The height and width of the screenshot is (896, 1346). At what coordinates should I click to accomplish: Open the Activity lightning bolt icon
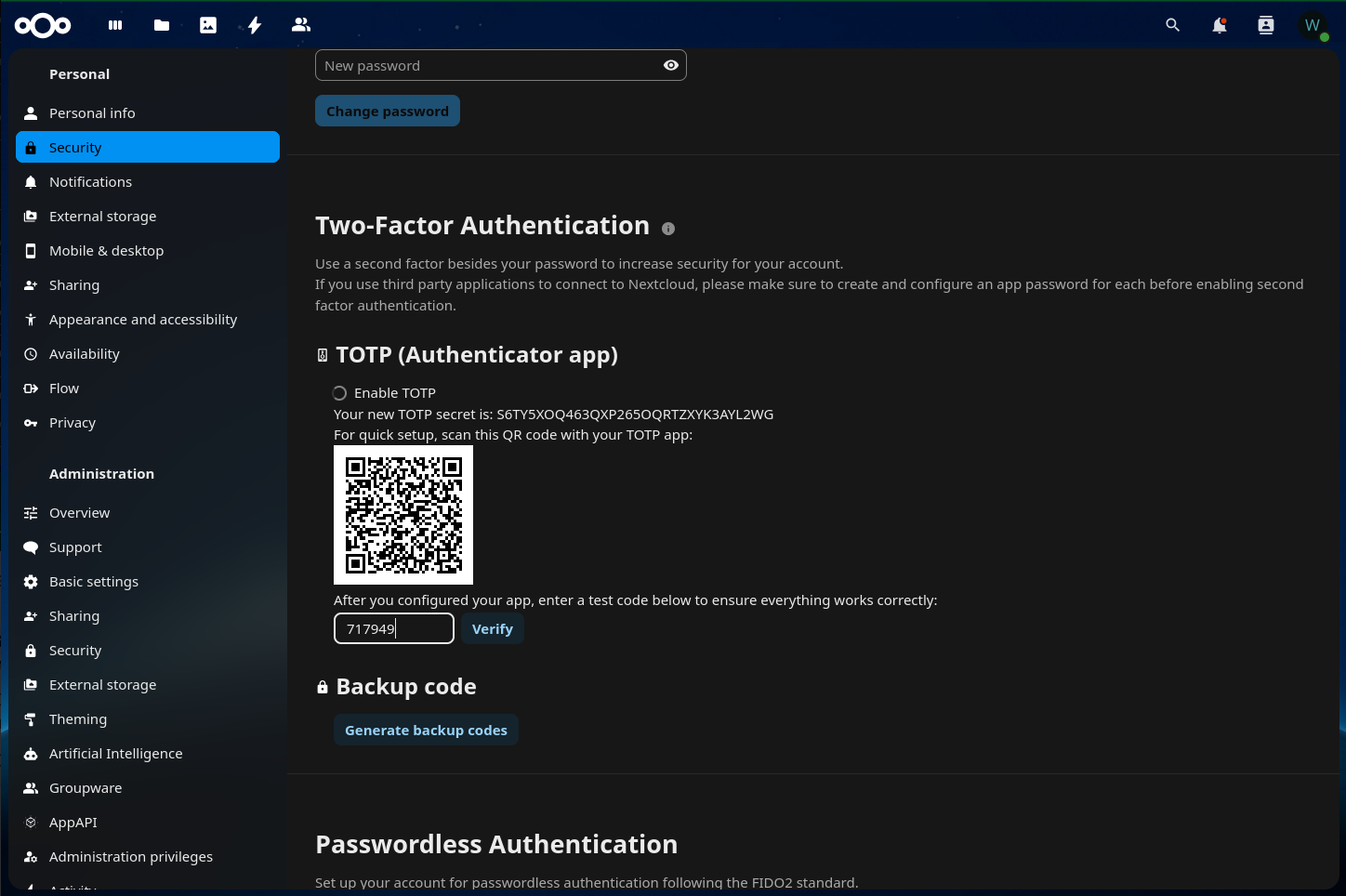[255, 25]
